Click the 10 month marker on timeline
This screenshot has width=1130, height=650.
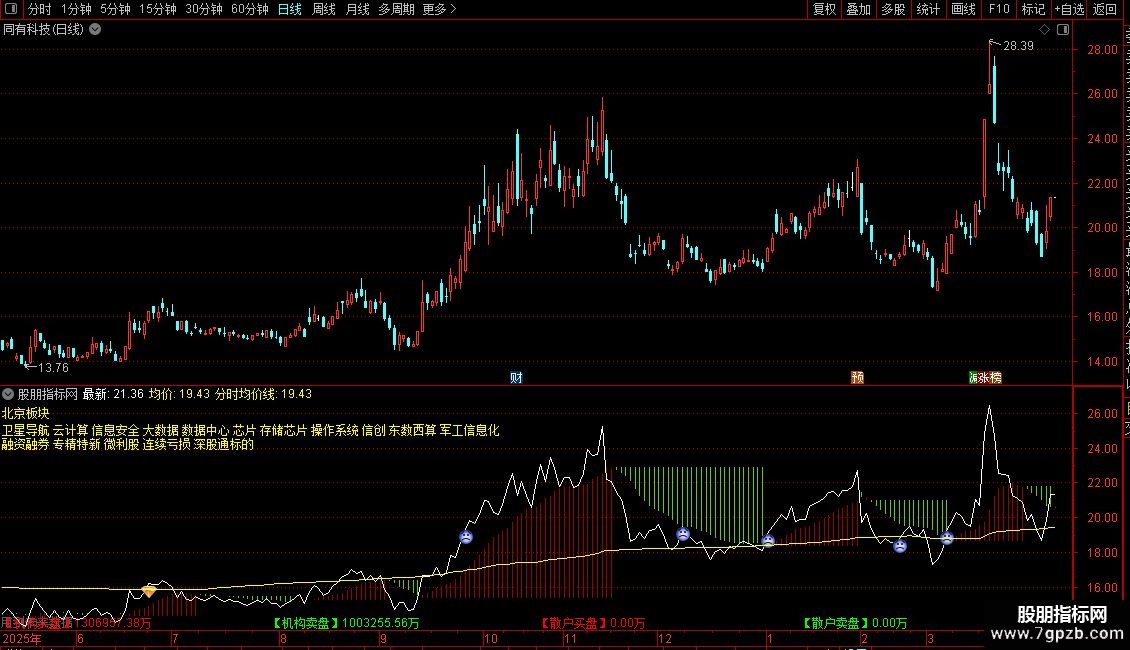point(491,638)
